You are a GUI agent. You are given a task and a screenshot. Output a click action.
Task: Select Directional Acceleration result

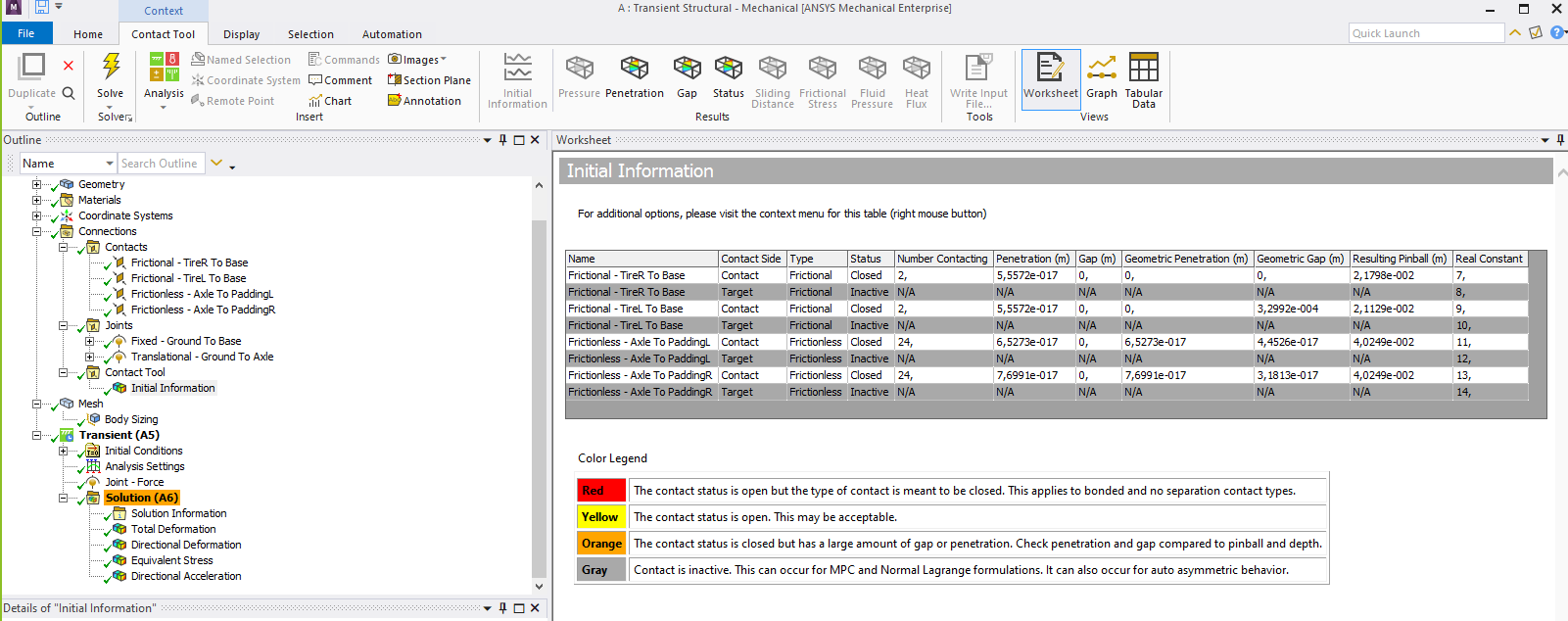click(186, 576)
